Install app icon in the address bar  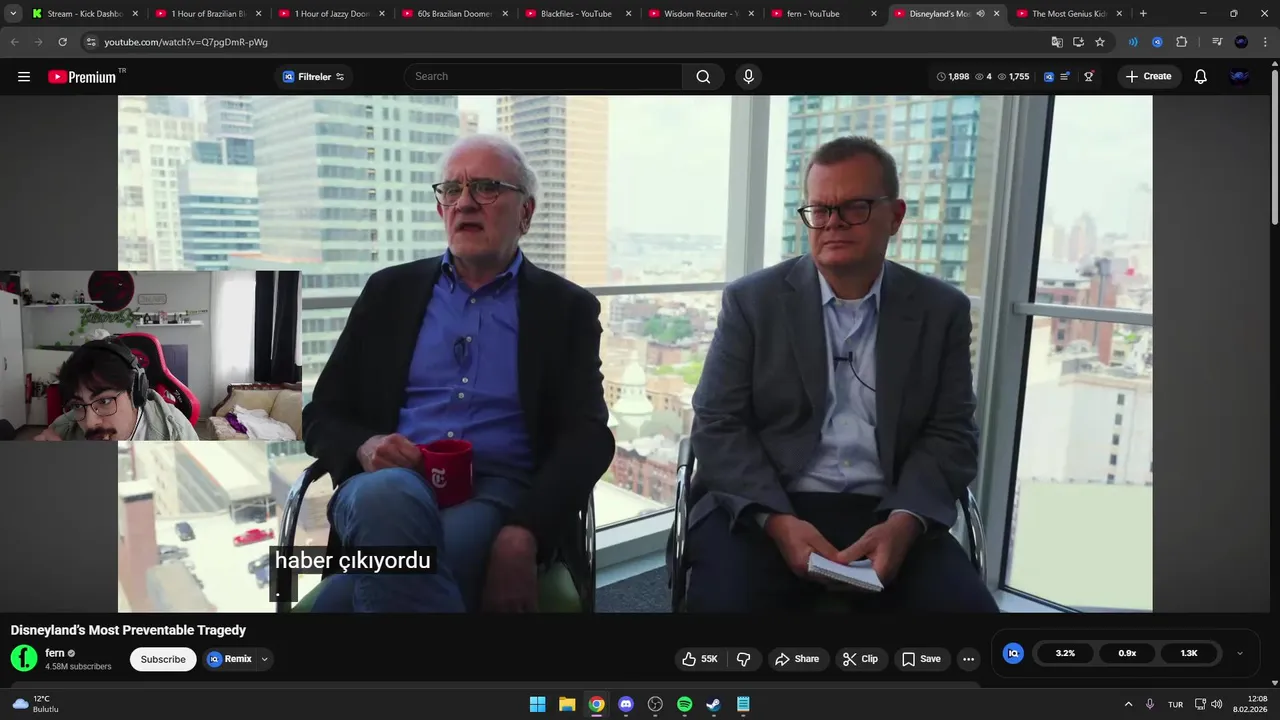tap(1078, 42)
